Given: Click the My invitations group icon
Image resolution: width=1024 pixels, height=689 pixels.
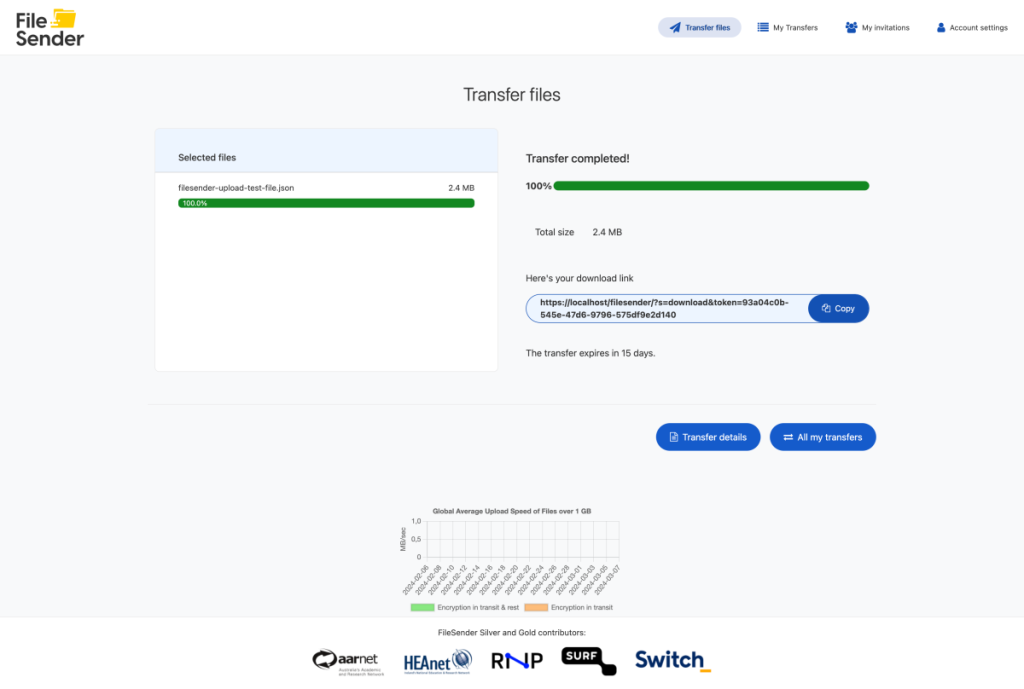Looking at the screenshot, I should point(853,27).
